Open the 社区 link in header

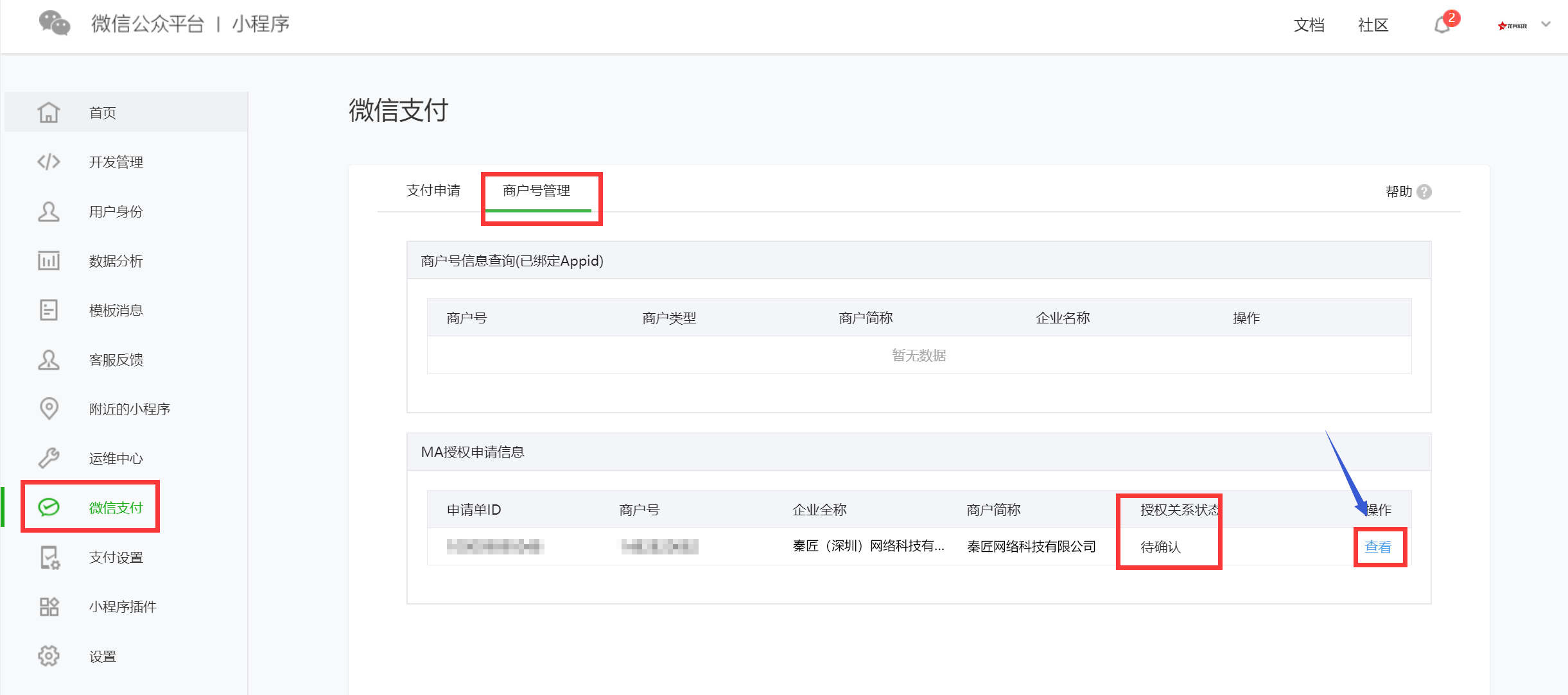(x=1373, y=25)
